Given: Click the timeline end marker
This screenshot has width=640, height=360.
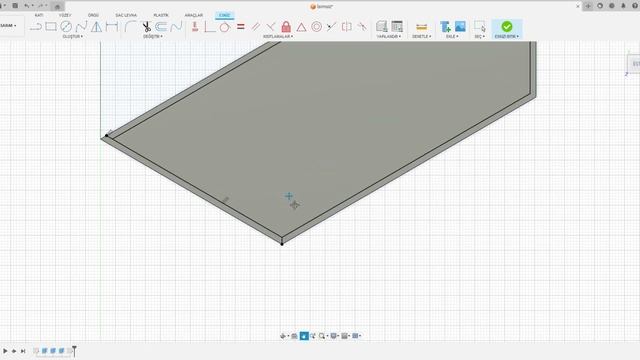Looking at the screenshot, I should pos(74,351).
